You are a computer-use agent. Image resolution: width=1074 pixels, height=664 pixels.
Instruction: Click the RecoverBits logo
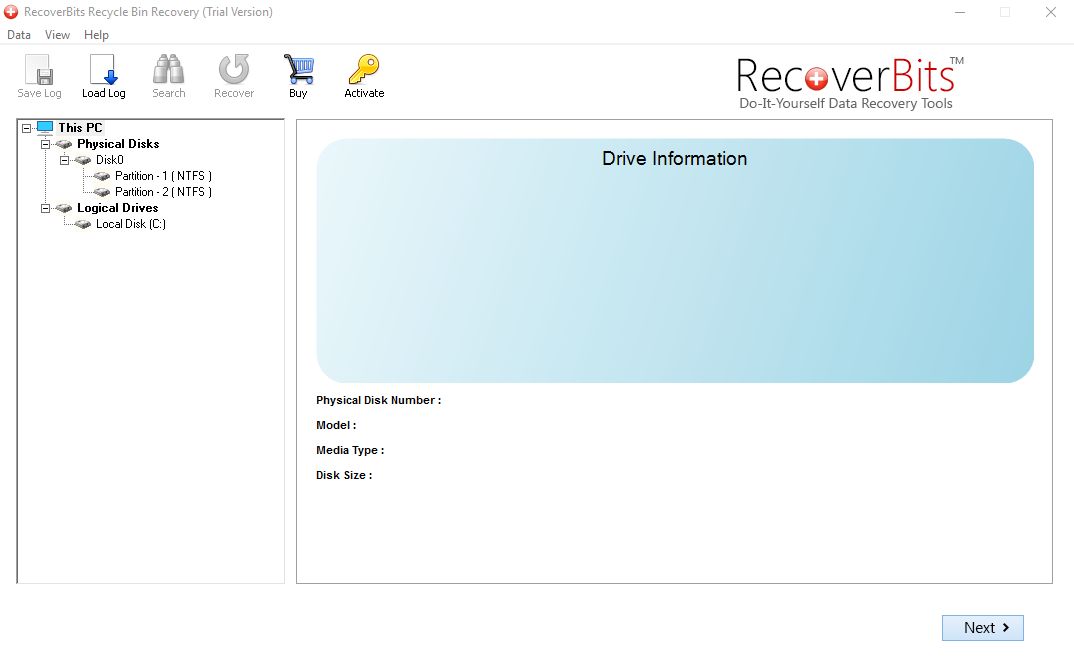pos(847,82)
